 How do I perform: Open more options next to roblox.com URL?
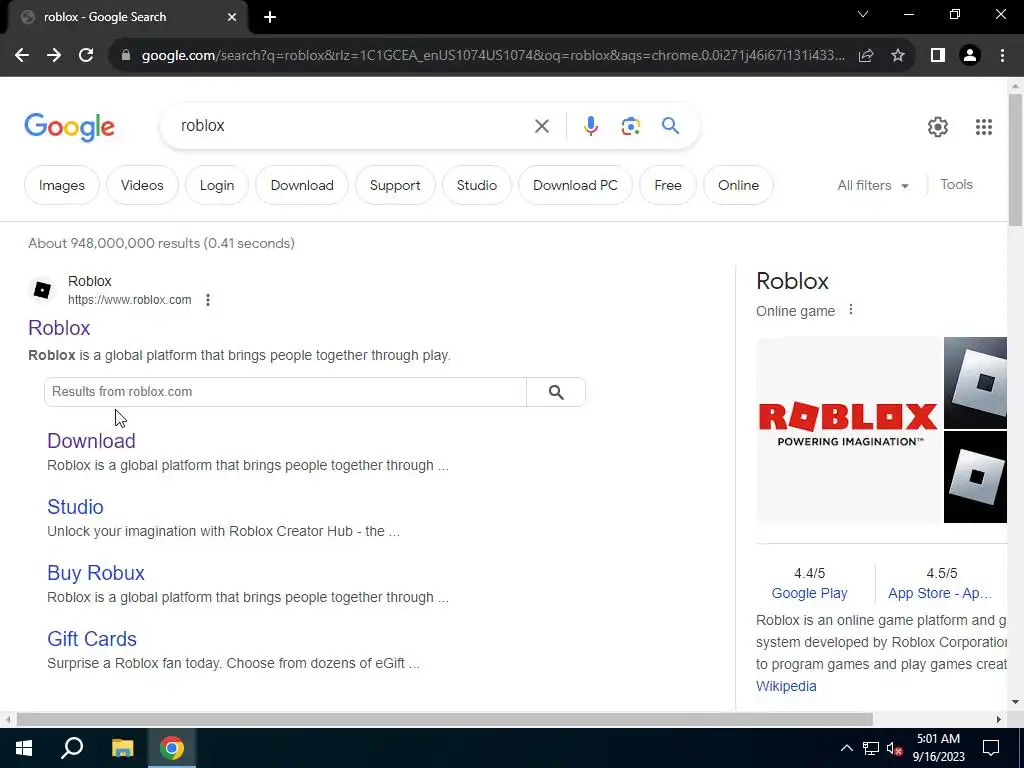pos(208,300)
